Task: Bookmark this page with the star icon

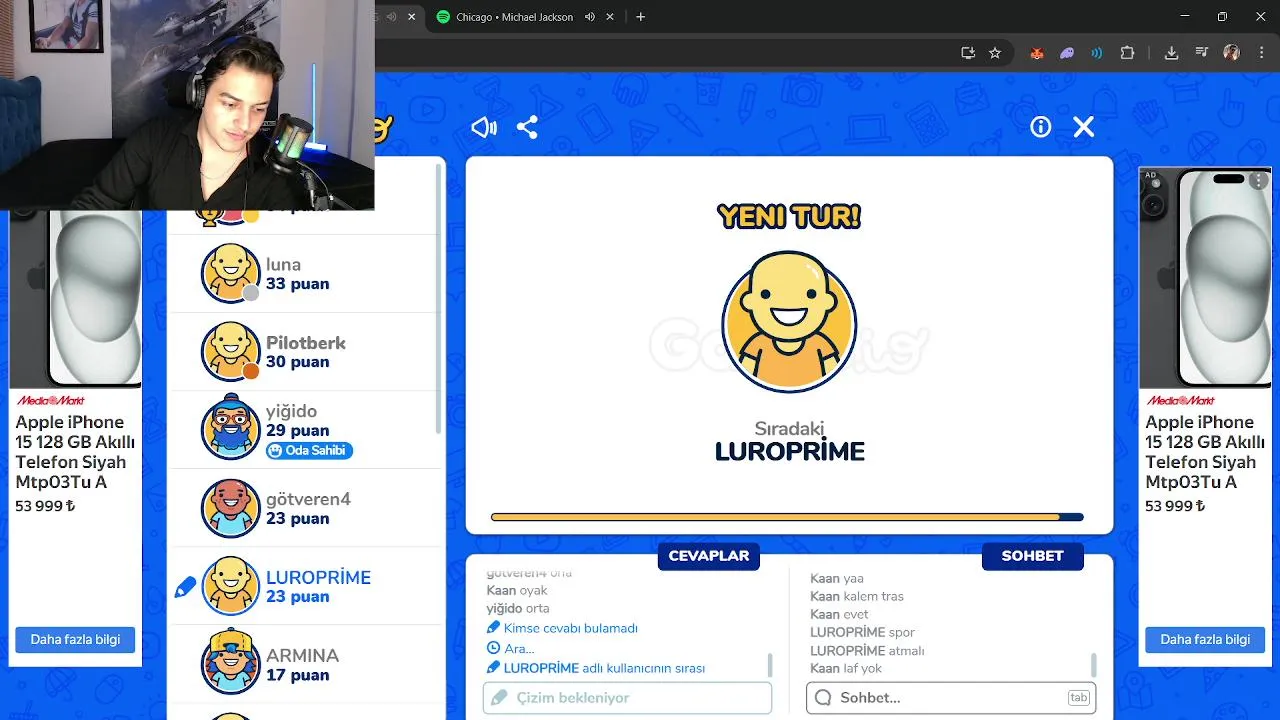Action: click(995, 53)
